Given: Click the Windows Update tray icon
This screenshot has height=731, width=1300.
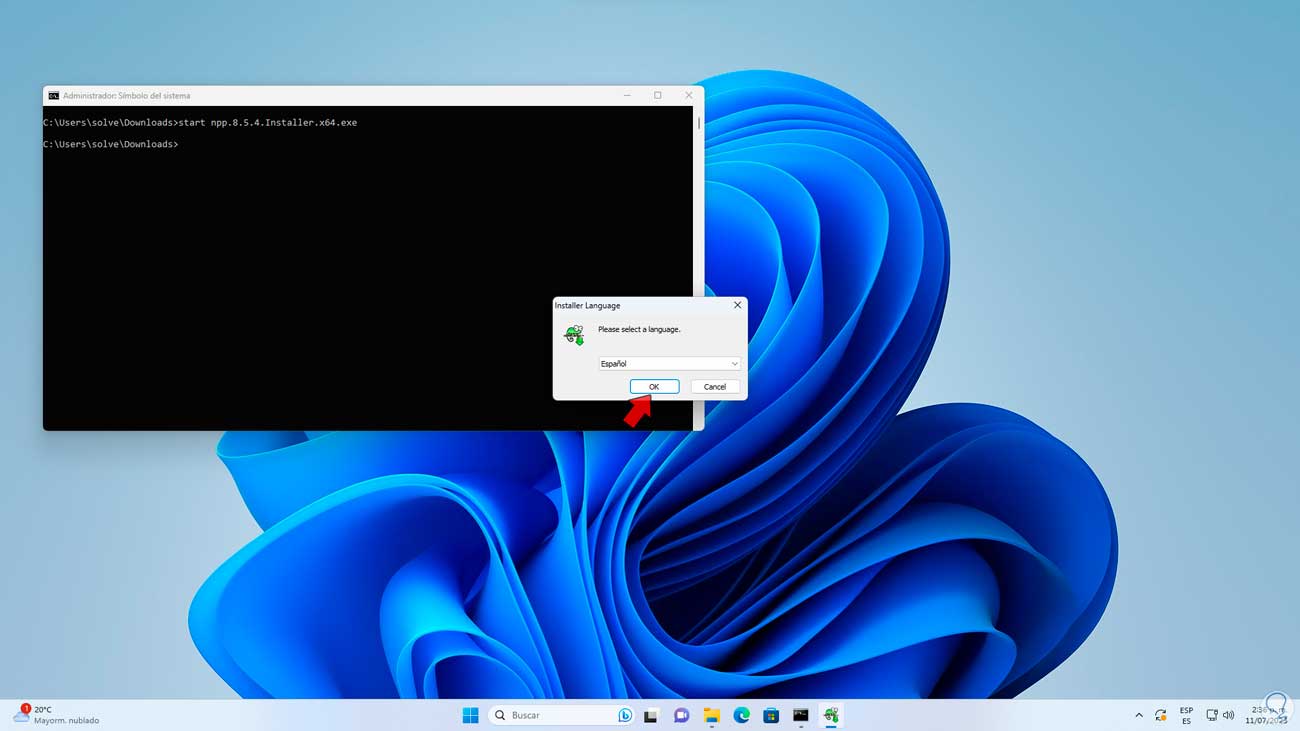Looking at the screenshot, I should click(x=1160, y=715).
